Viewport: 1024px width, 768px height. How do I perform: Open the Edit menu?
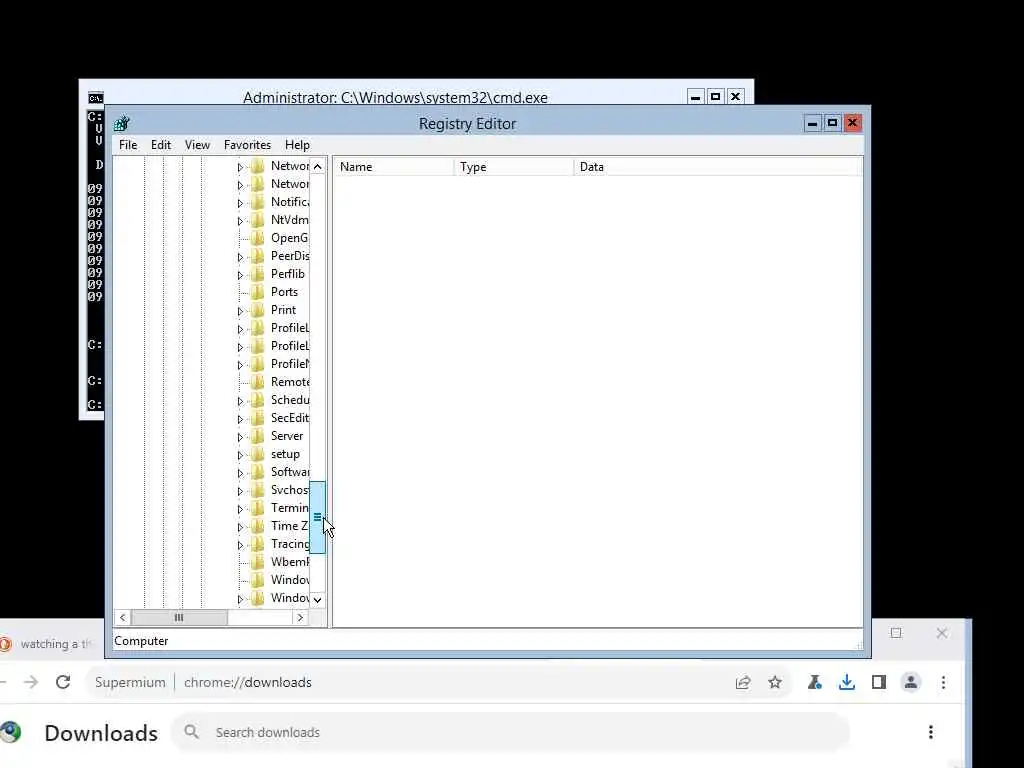(161, 145)
